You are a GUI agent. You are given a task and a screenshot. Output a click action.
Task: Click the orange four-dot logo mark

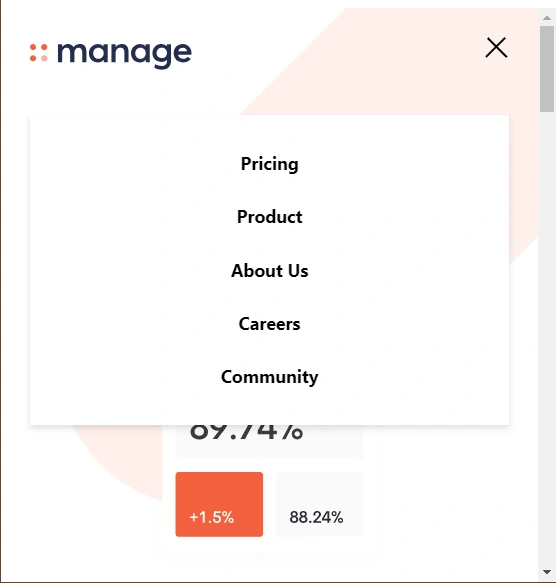[x=39, y=53]
